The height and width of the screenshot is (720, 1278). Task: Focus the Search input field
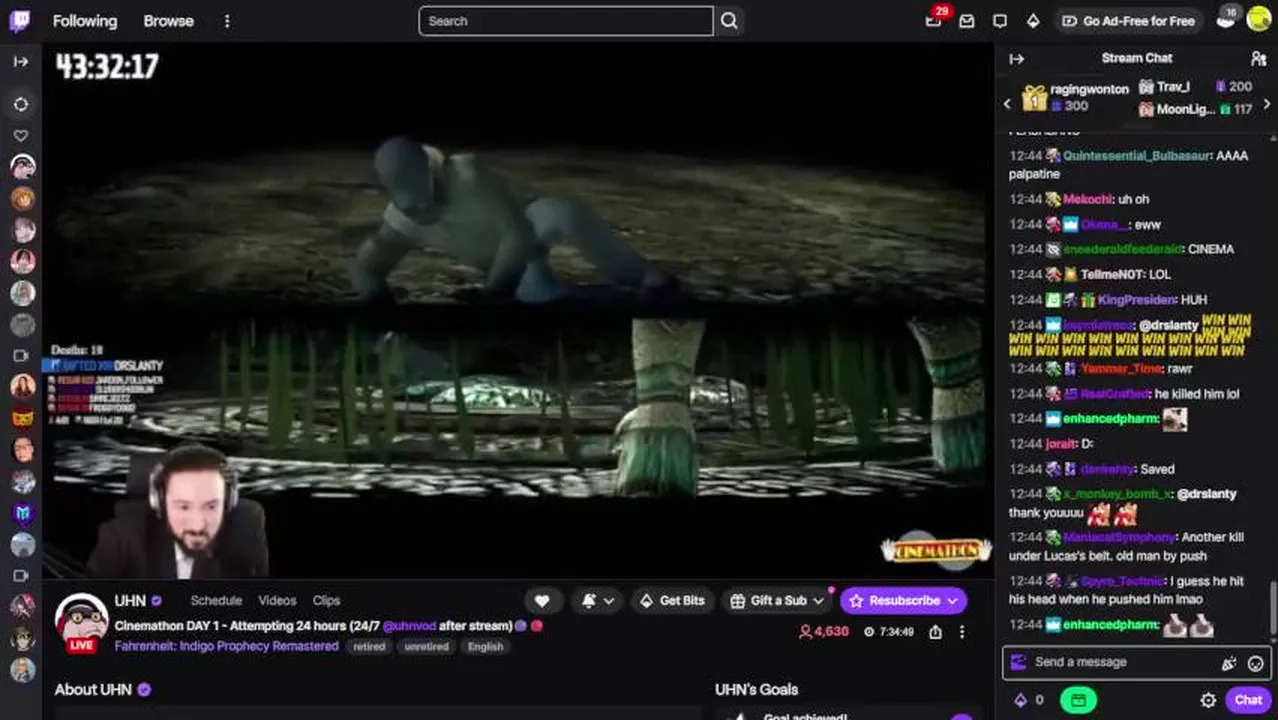click(x=566, y=21)
